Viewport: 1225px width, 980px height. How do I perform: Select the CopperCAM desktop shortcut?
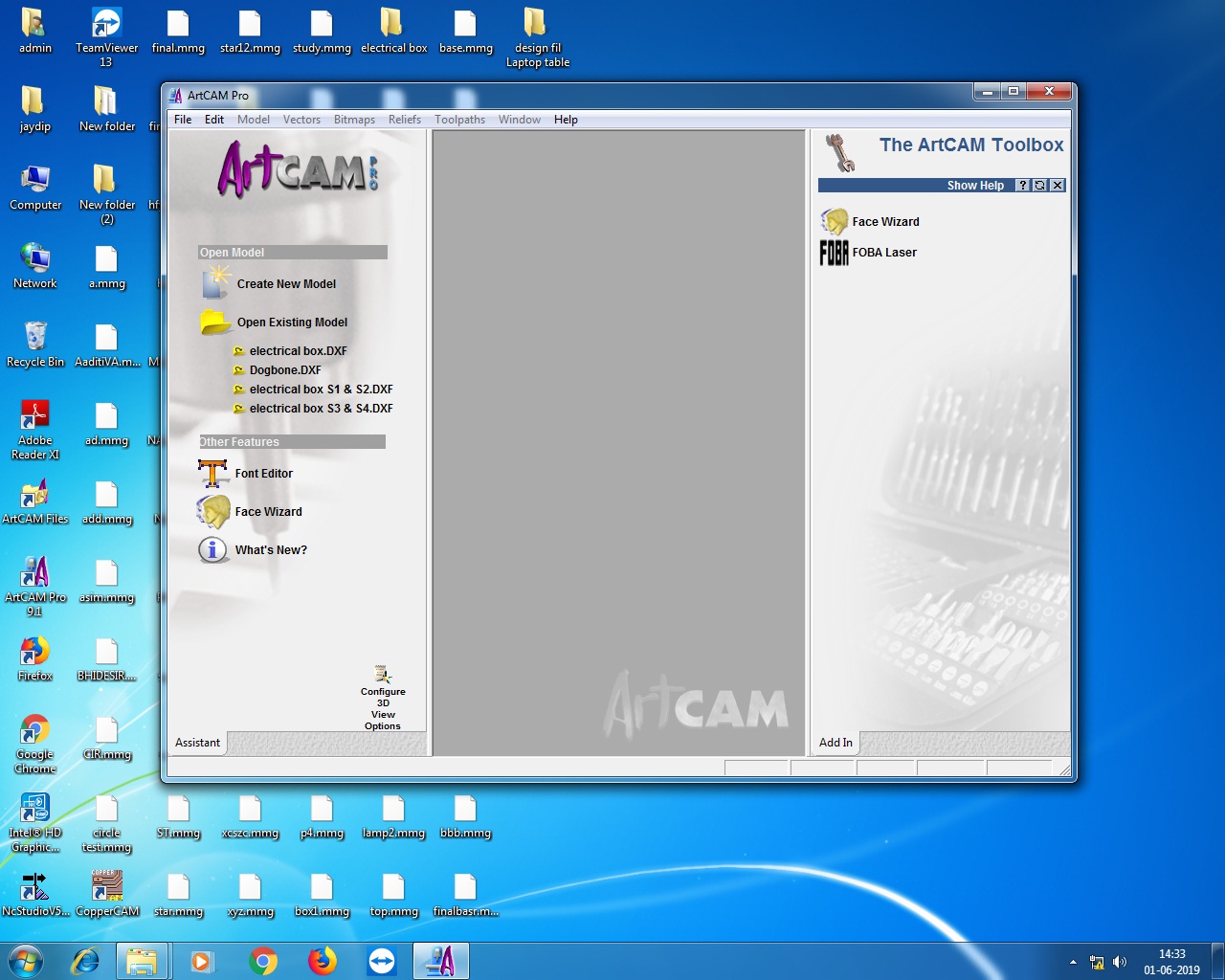107,893
